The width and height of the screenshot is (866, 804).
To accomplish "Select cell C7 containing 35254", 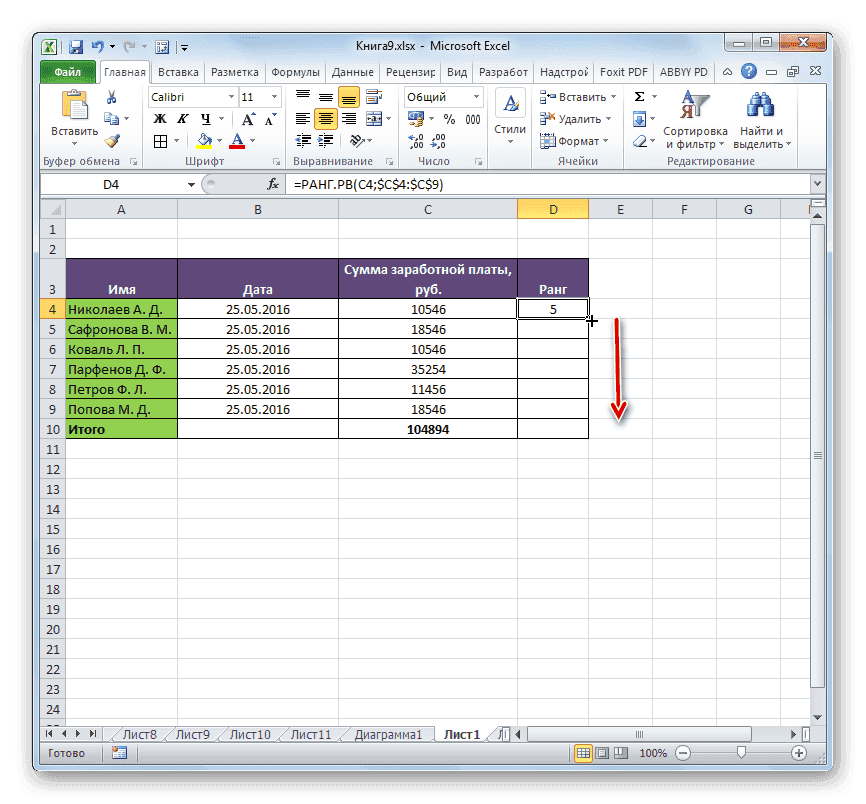I will [427, 369].
